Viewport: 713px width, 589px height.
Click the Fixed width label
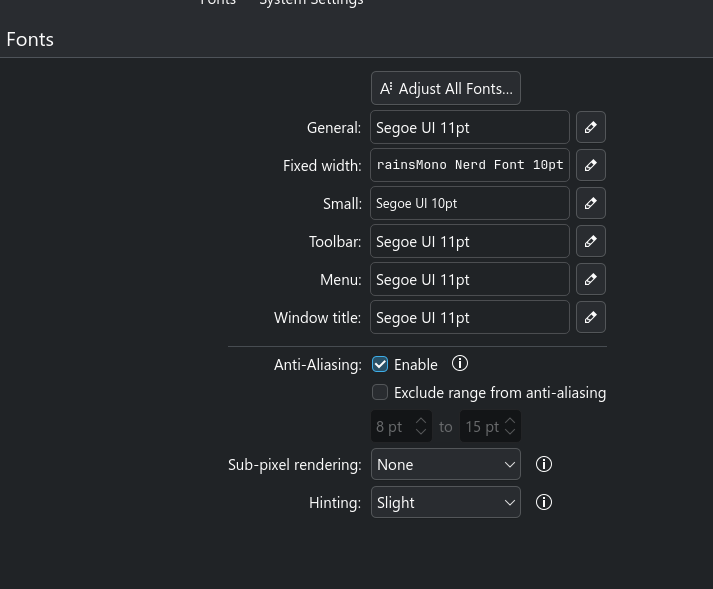[x=322, y=166]
